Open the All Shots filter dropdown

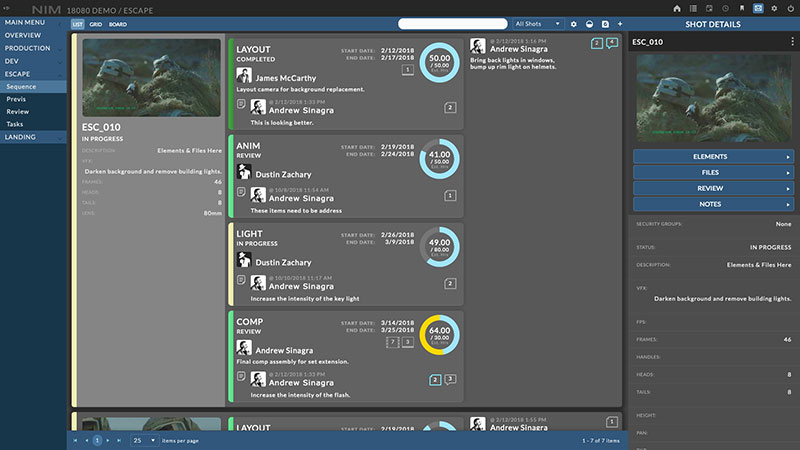[537, 24]
